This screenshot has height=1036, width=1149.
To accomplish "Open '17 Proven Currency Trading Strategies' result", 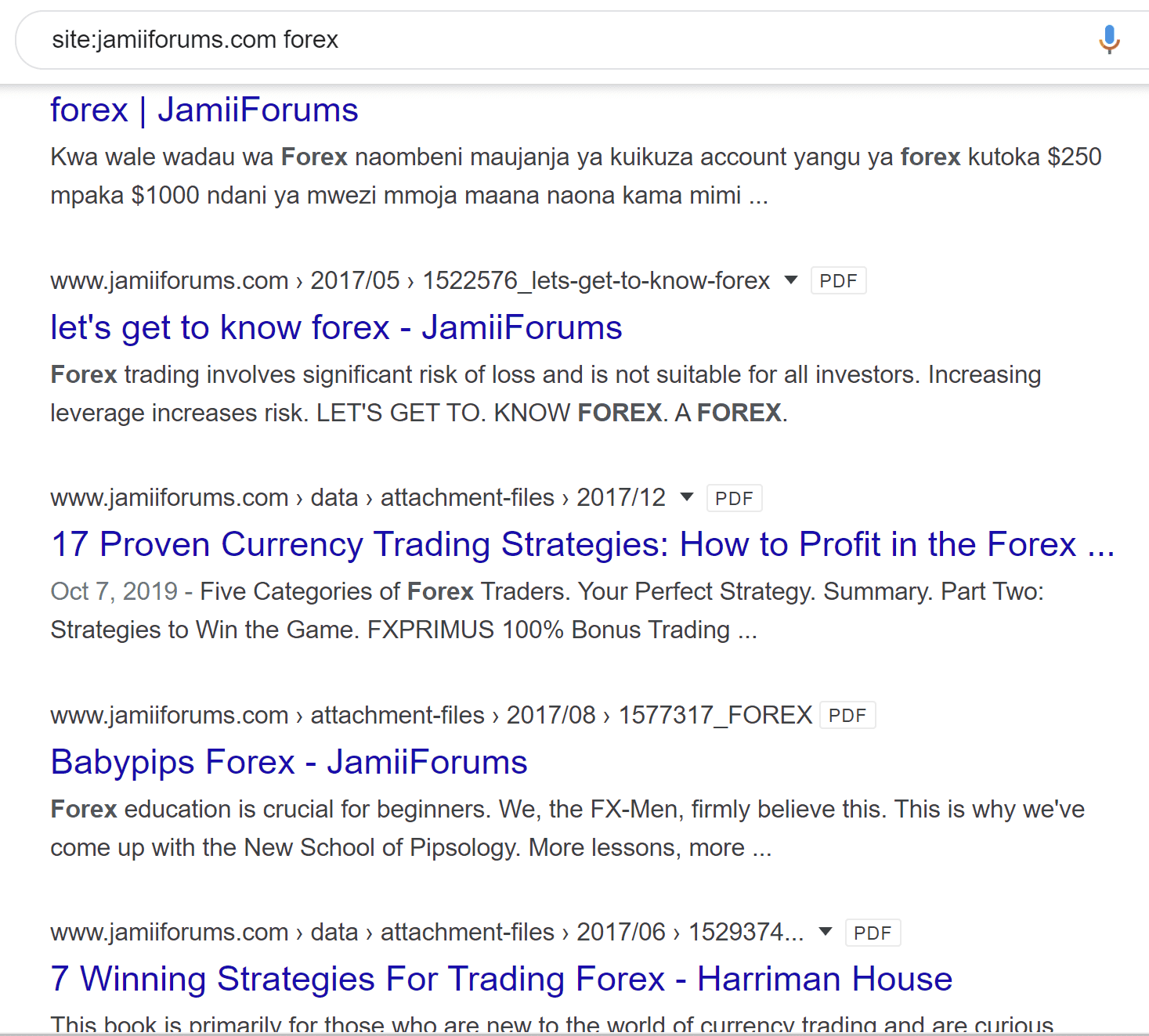I will pyautogui.click(x=583, y=544).
